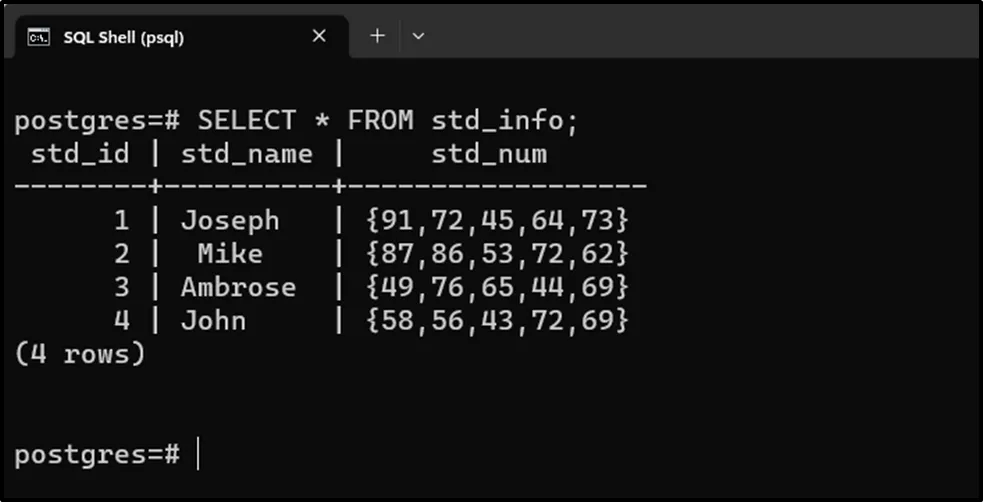
Task: Expand the new tab profile dropdown chevron
Action: click(418, 36)
